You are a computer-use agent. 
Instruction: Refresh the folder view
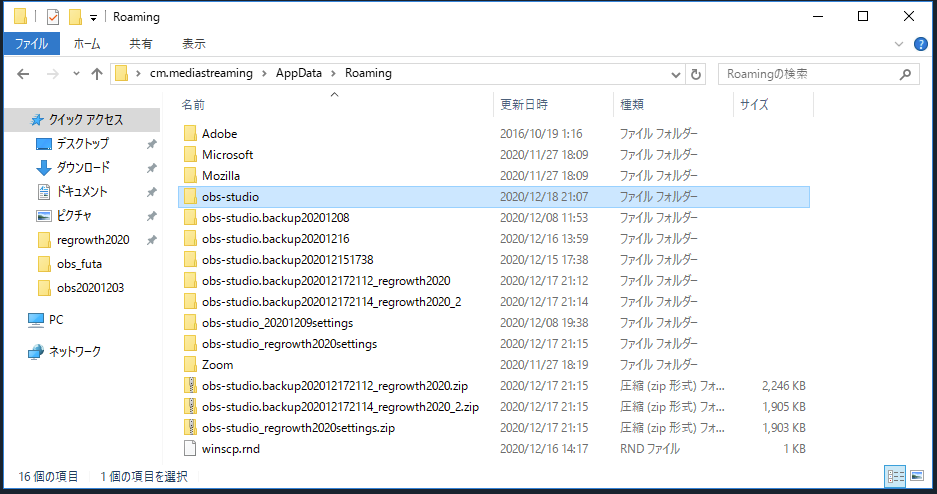pos(696,74)
